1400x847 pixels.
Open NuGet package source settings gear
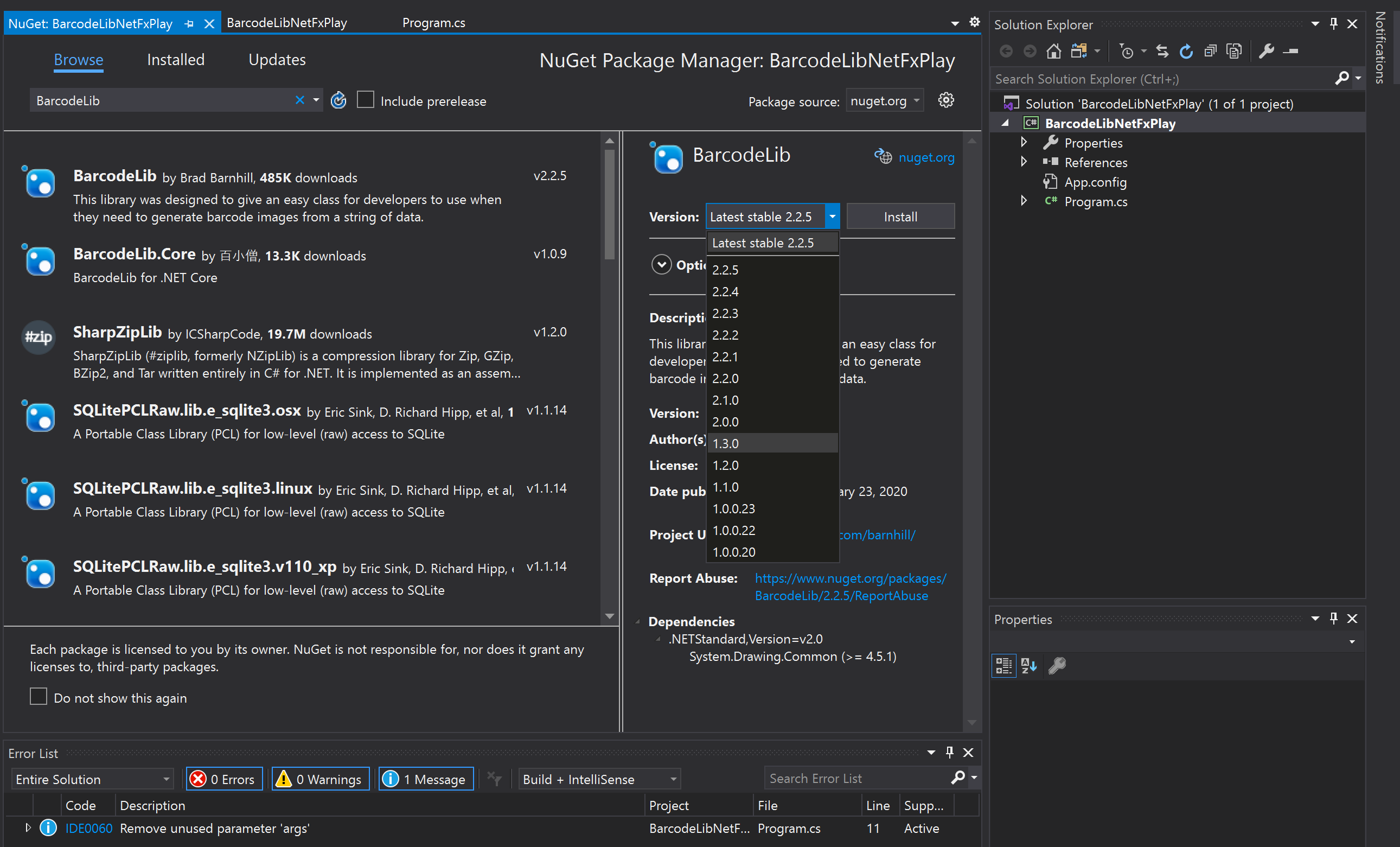tap(946, 100)
